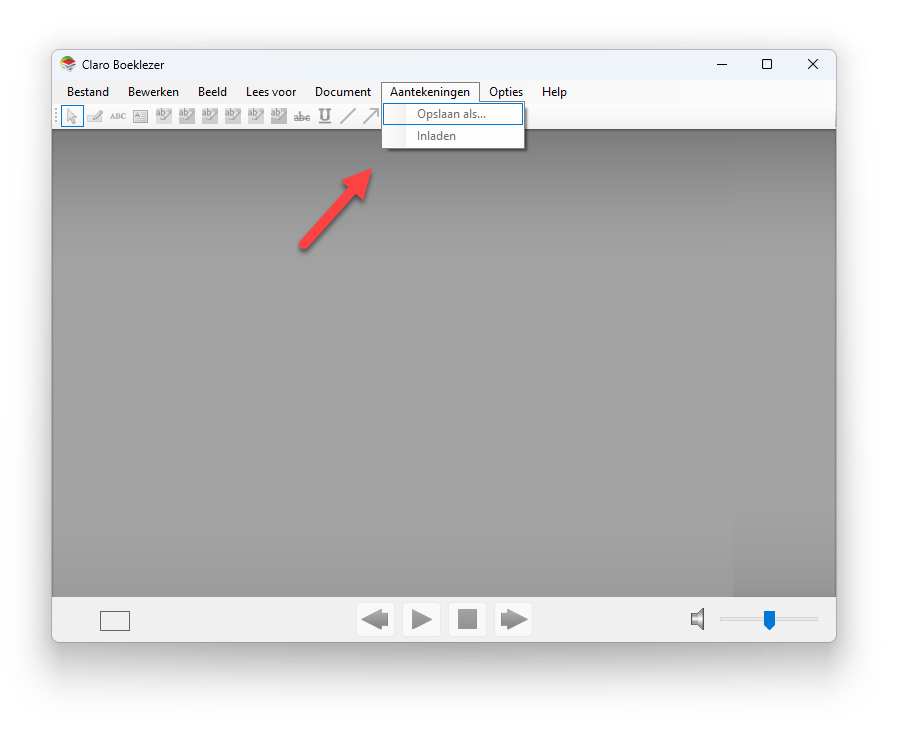Image resolution: width=902 pixels, height=754 pixels.
Task: Select the arrow pointer selection tool
Action: (72, 116)
